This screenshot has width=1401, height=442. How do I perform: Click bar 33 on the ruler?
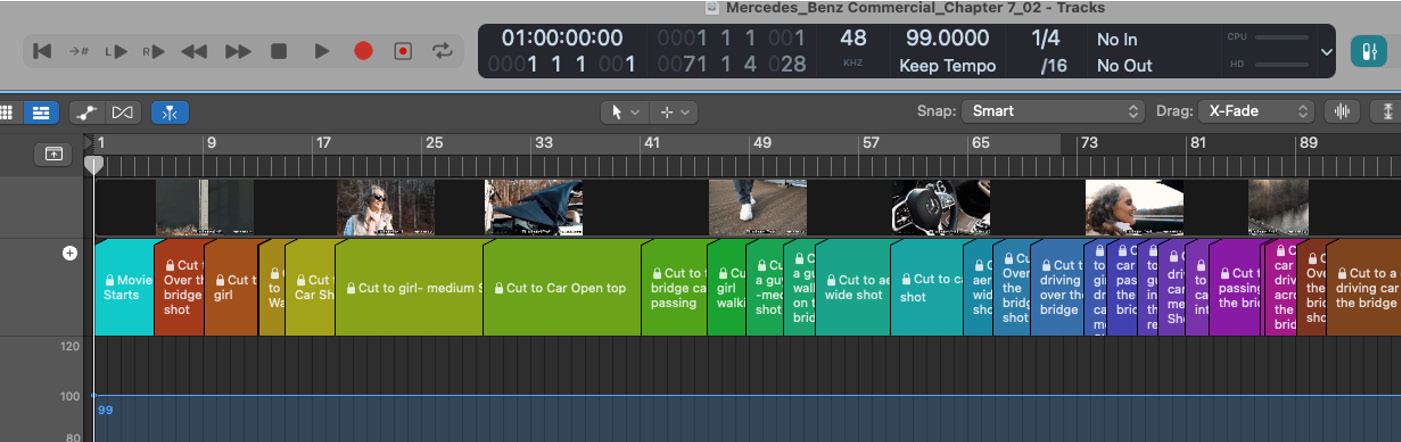(543, 143)
